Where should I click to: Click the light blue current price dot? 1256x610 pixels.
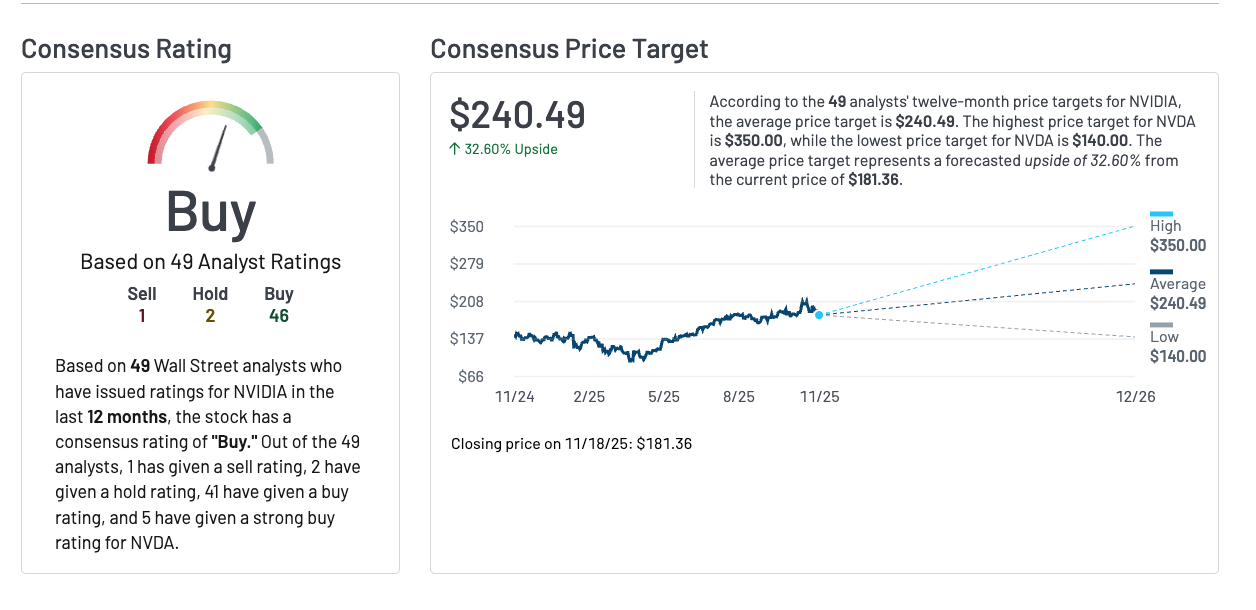coord(819,315)
